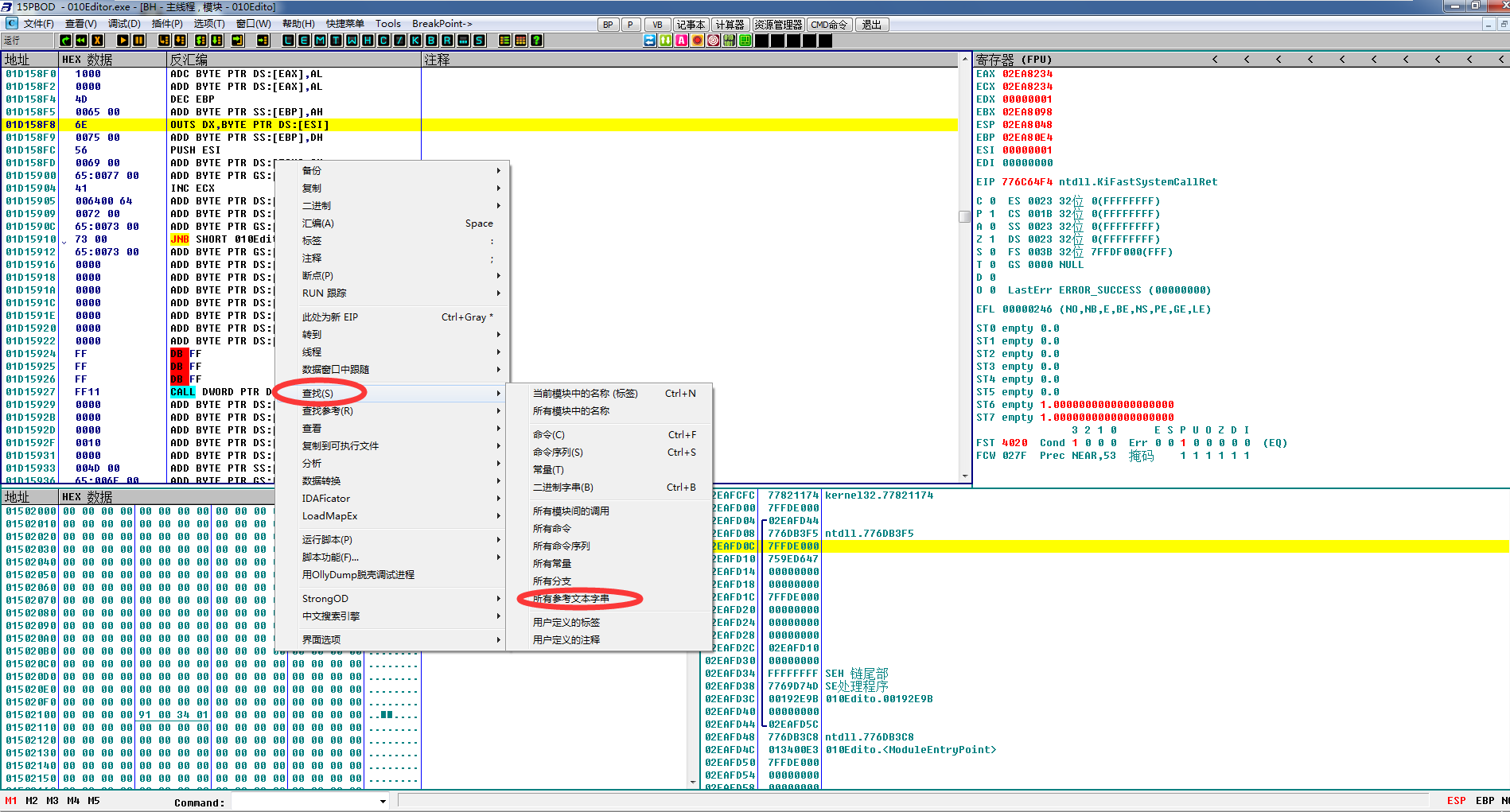Open the 插件(P) menu
The width and height of the screenshot is (1510, 812).
167,24
